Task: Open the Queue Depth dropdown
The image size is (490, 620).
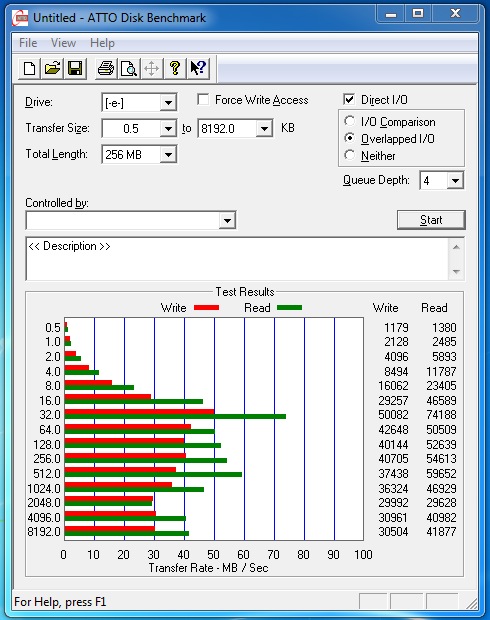Action: click(455, 181)
